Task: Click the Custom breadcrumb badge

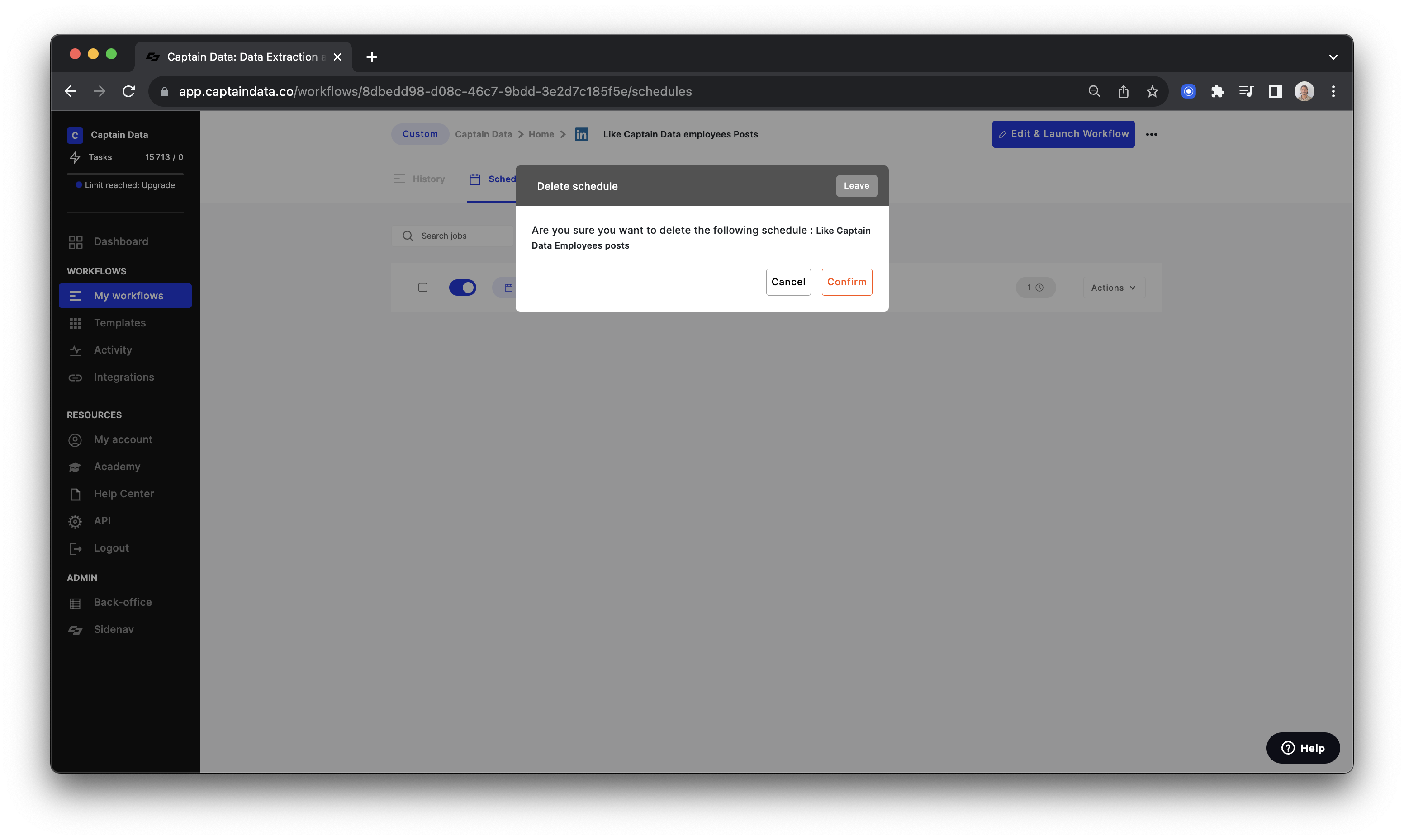Action: pos(420,134)
